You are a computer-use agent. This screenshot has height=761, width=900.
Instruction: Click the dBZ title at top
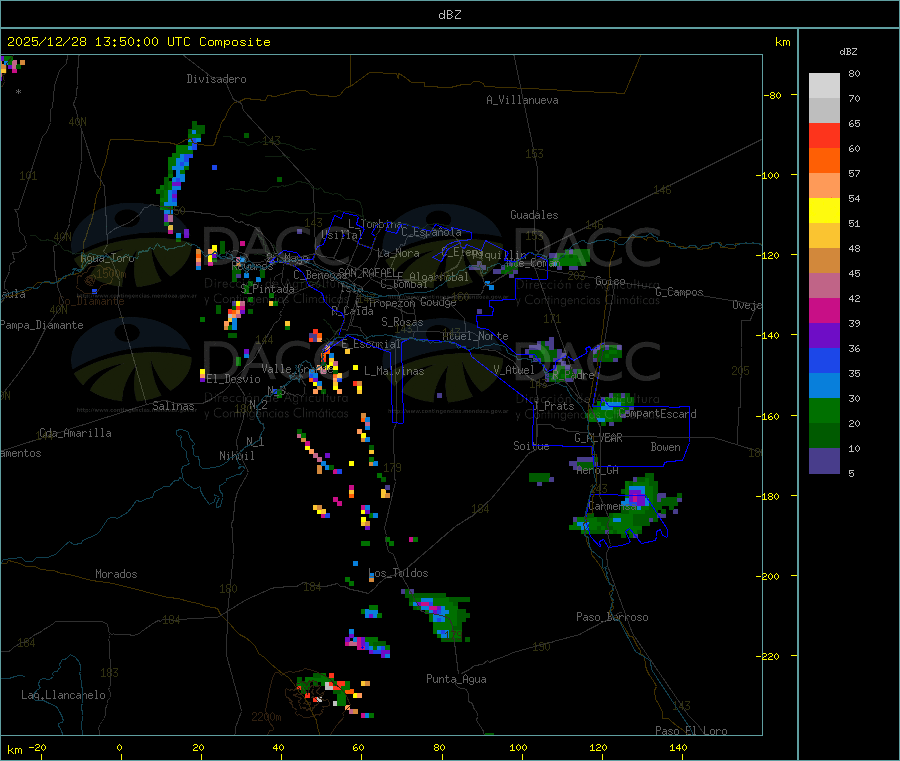(449, 15)
